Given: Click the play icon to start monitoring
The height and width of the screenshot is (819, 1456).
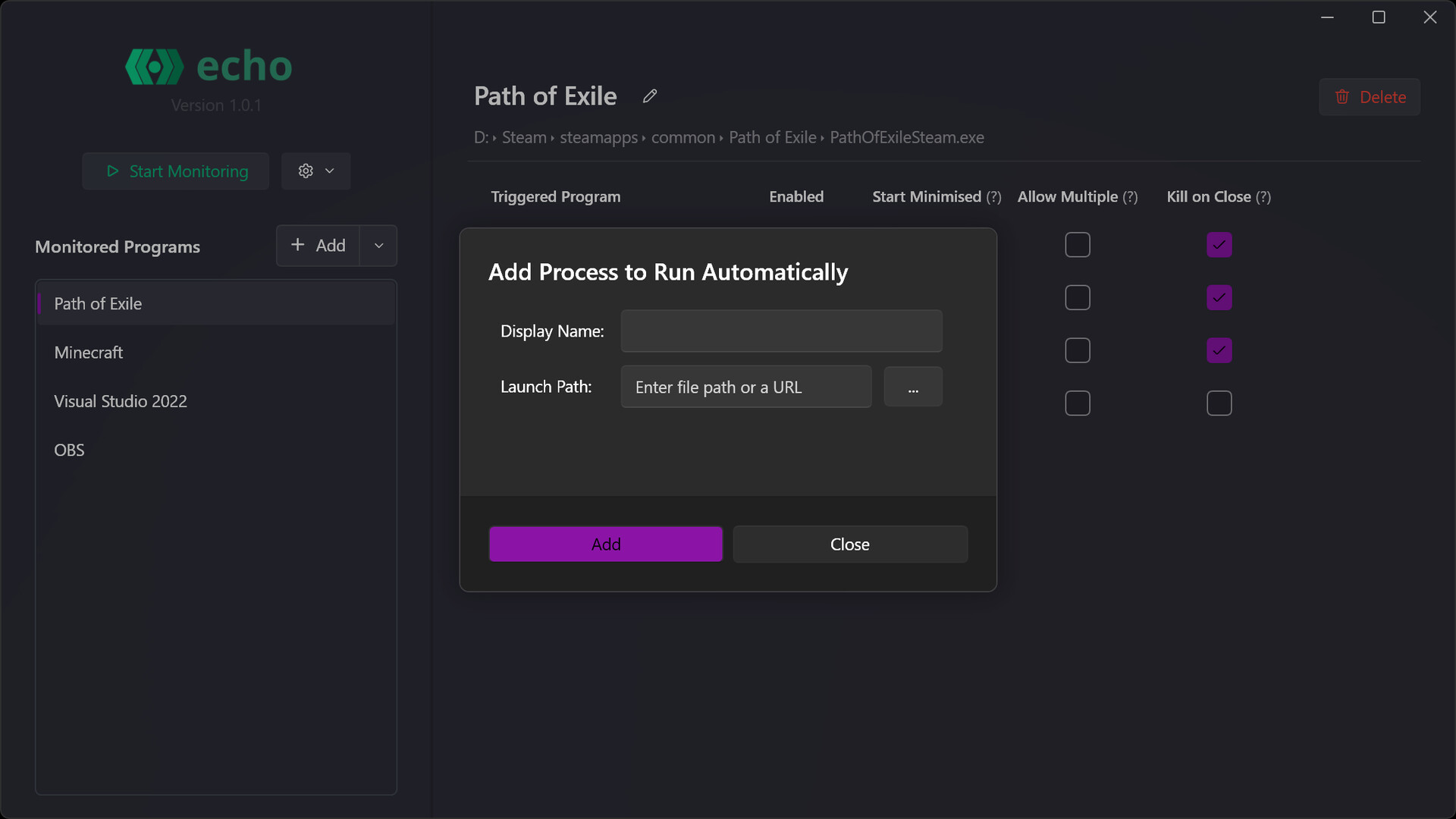Looking at the screenshot, I should (x=112, y=171).
